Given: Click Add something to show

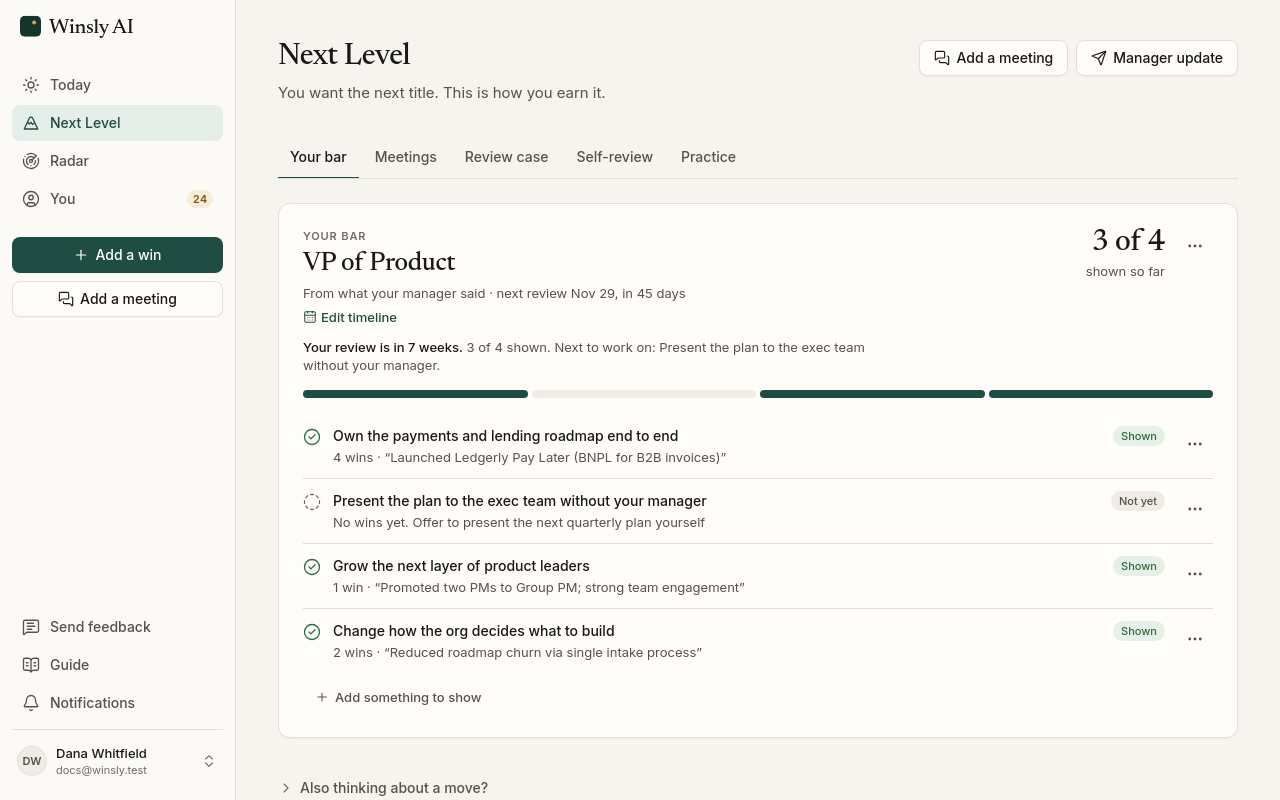Looking at the screenshot, I should pos(399,698).
